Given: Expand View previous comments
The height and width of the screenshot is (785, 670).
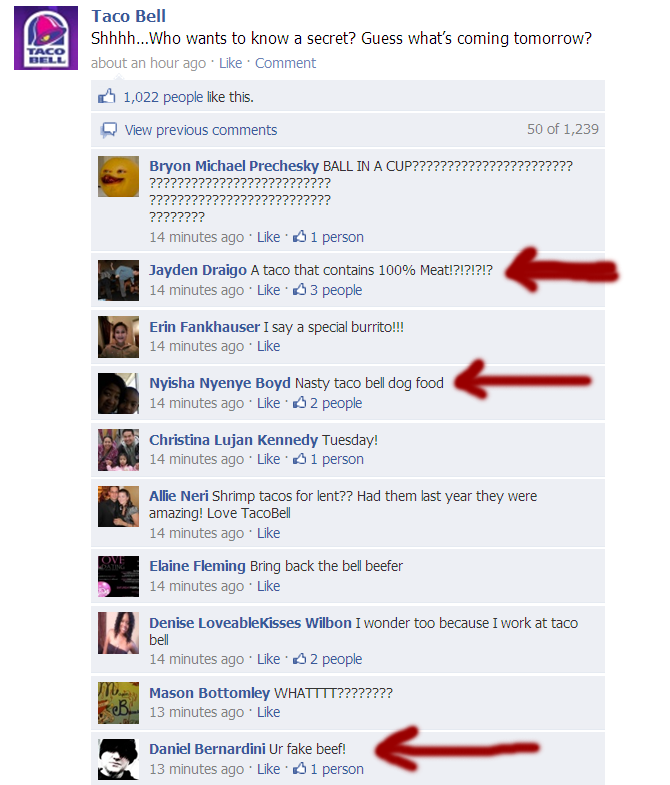Looking at the screenshot, I should 201,130.
